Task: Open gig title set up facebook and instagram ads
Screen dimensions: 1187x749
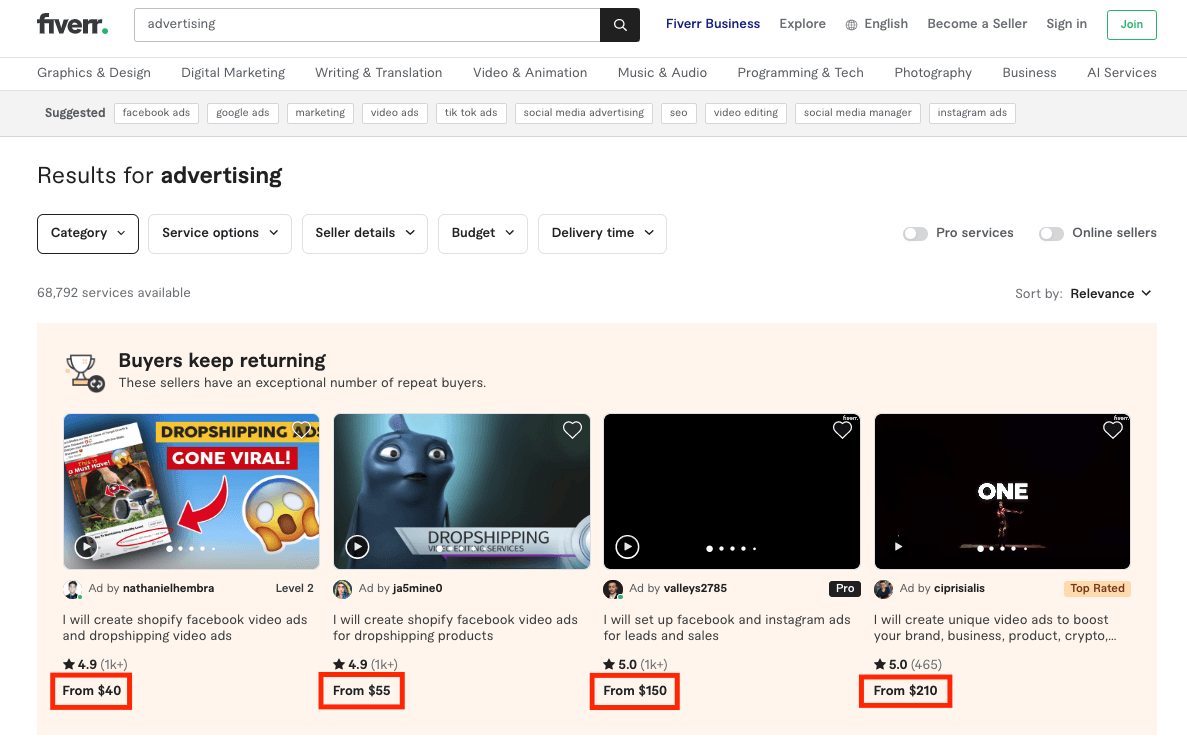Action: [727, 628]
